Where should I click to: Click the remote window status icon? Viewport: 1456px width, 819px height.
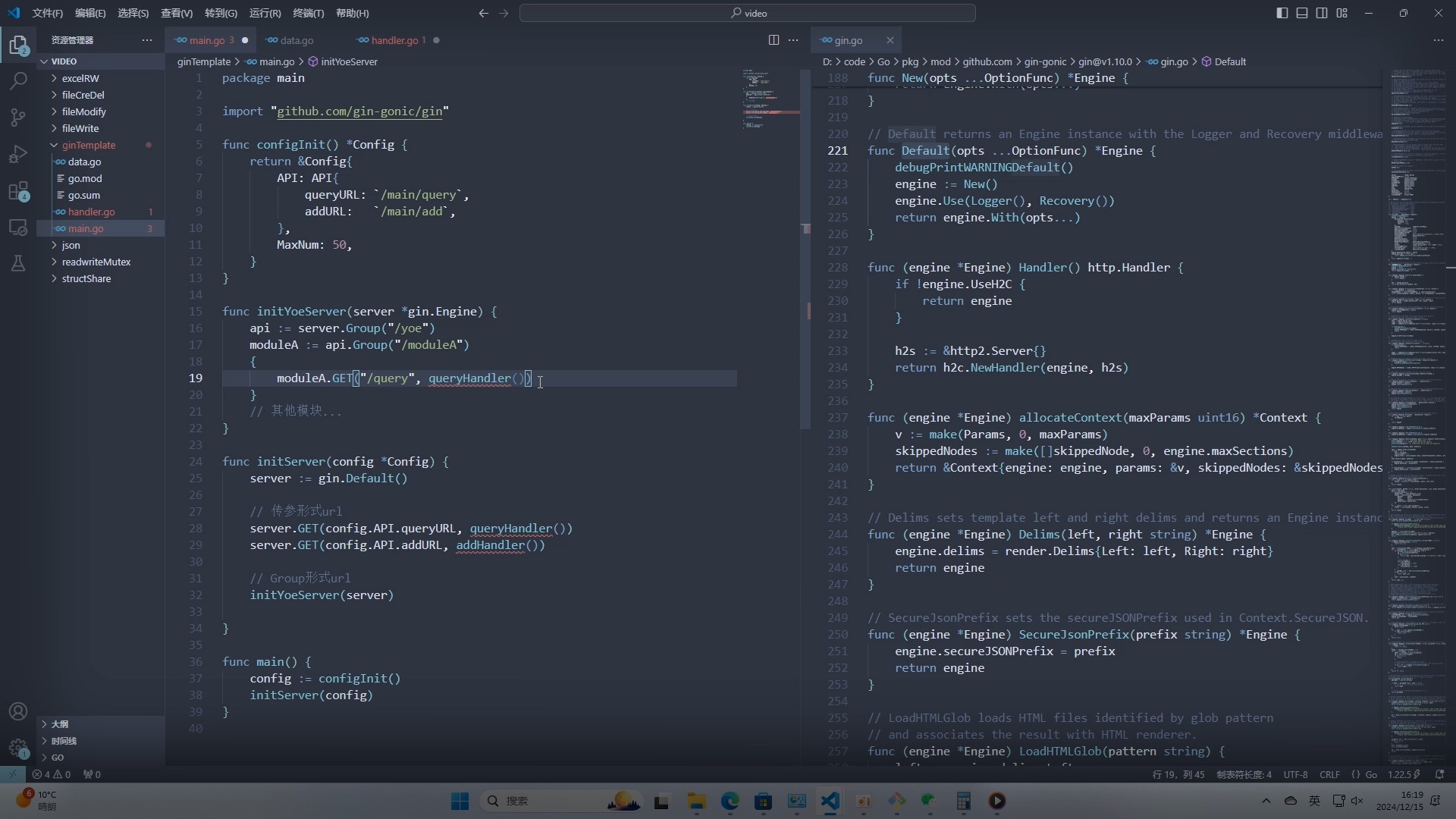tap(12, 774)
